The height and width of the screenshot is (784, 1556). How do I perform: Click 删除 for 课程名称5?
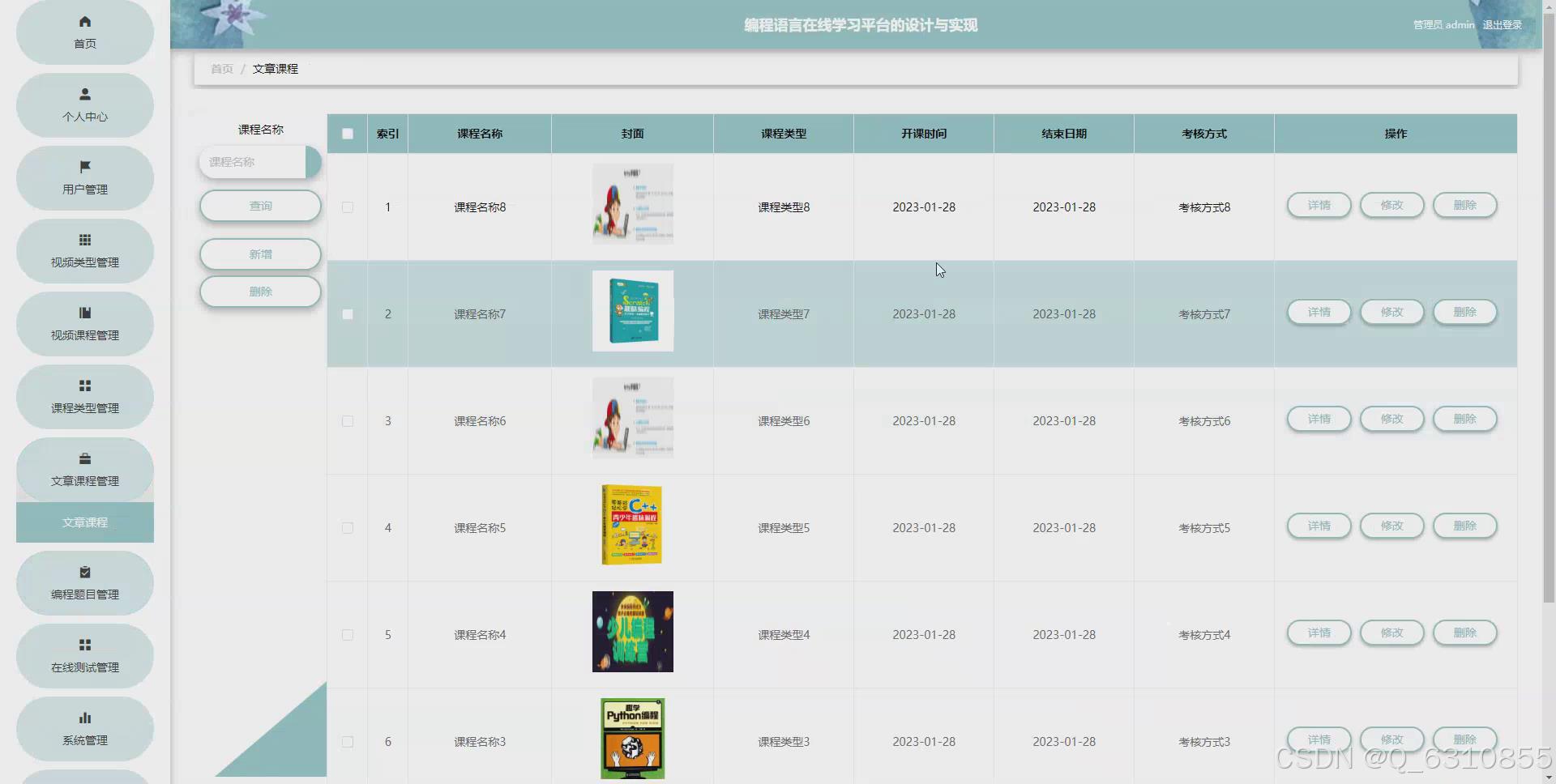[1464, 526]
